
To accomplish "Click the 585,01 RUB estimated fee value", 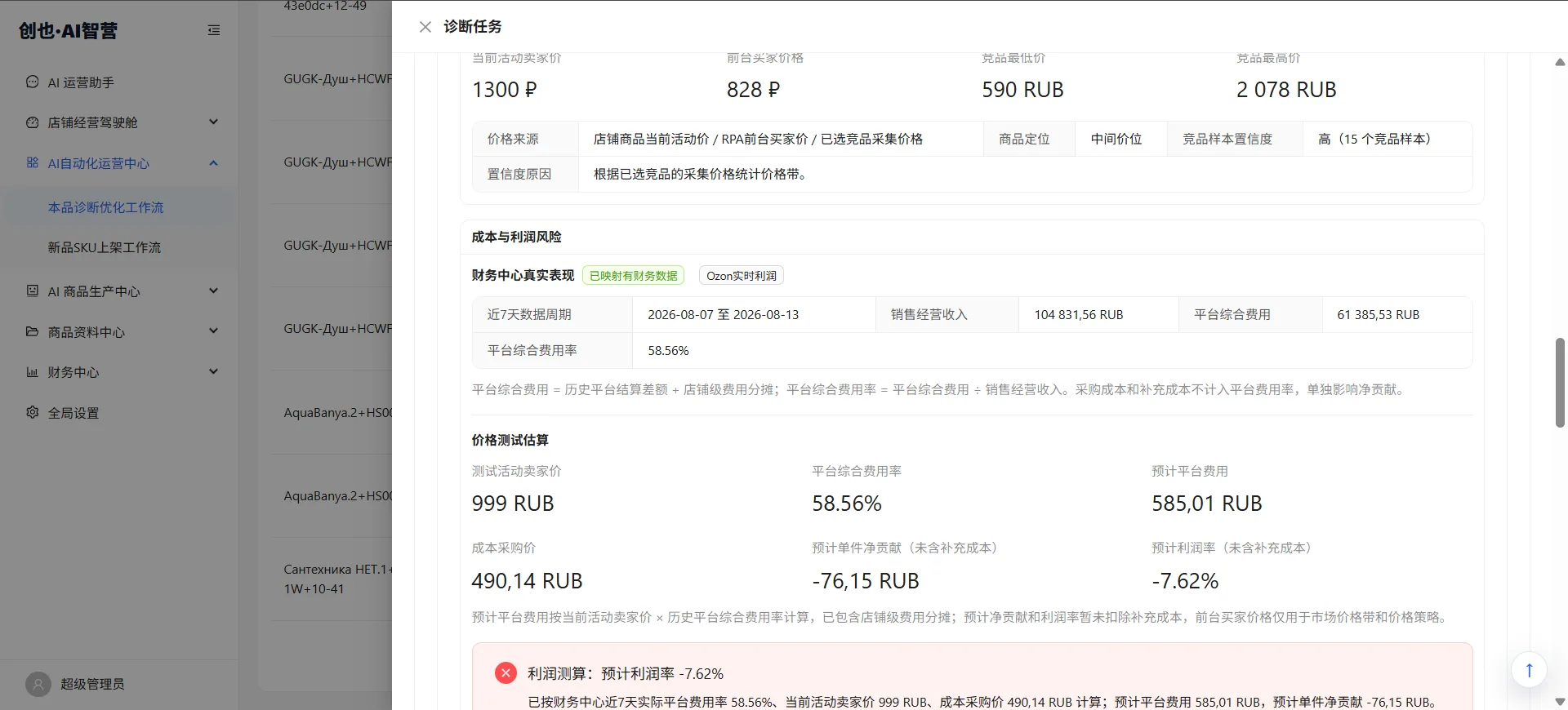I will click(x=1207, y=504).
